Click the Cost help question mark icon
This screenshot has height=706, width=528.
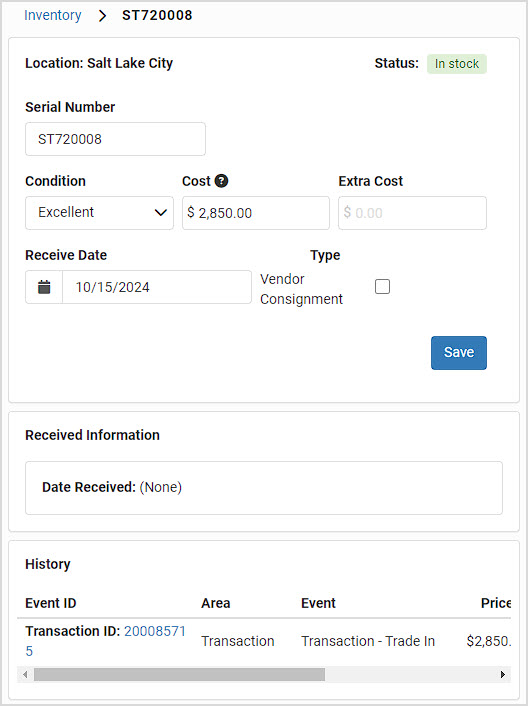221,181
